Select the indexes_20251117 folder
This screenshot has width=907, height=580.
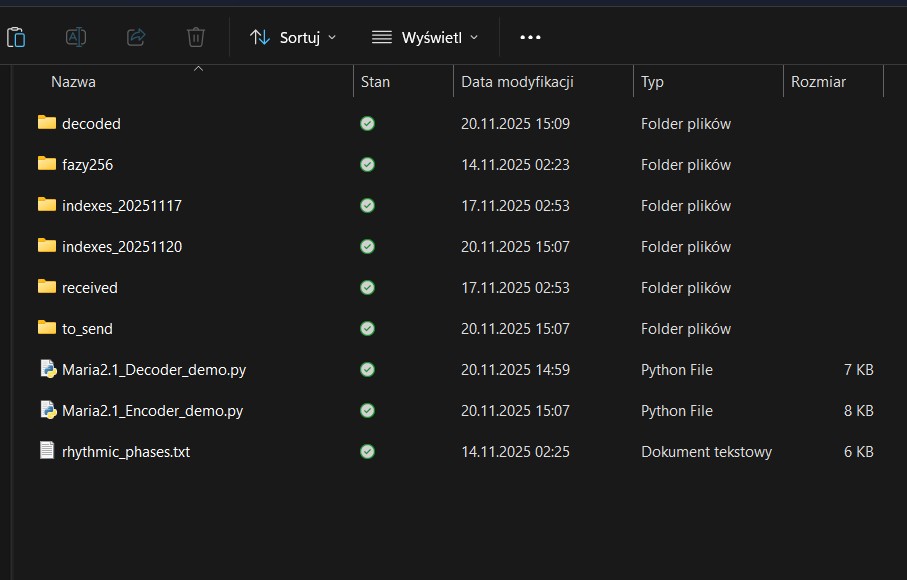pyautogui.click(x=121, y=205)
